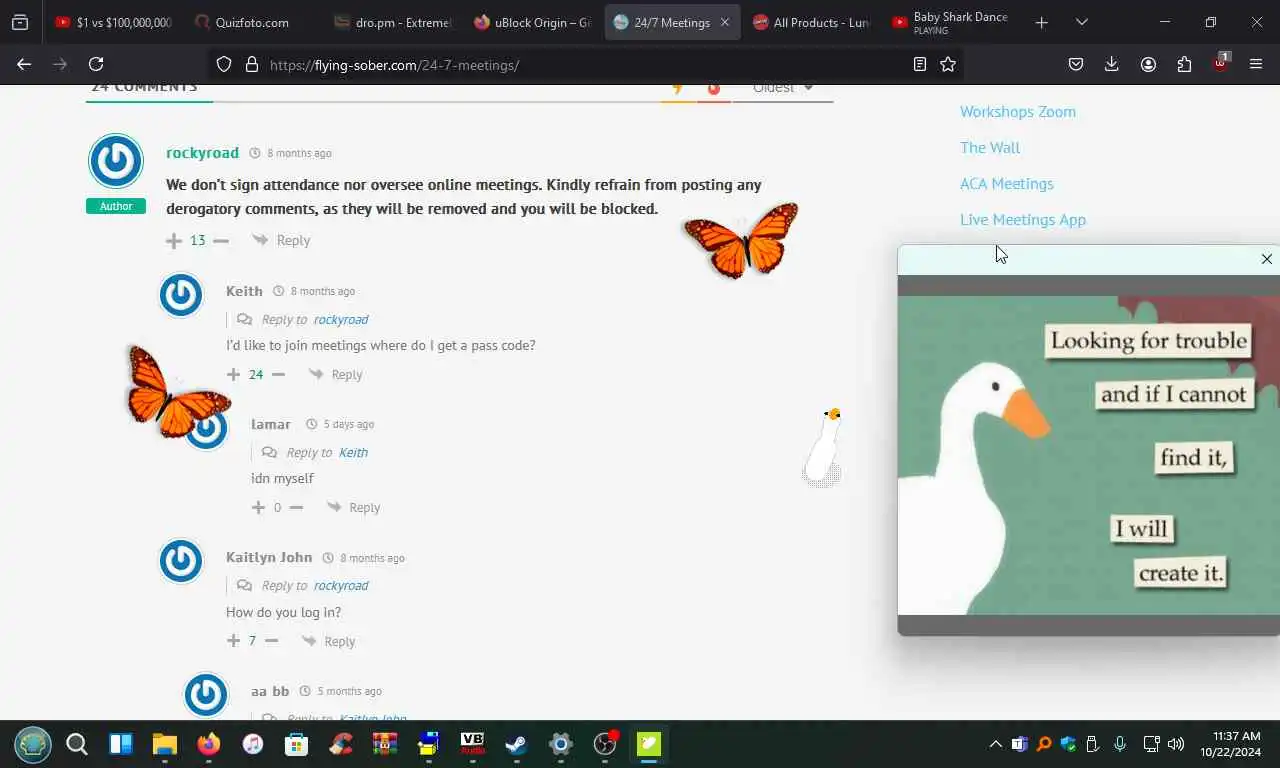Screen dimensions: 1280x768
Task: Switch to the $1 vs $100,000,000 tab
Action: [113, 22]
